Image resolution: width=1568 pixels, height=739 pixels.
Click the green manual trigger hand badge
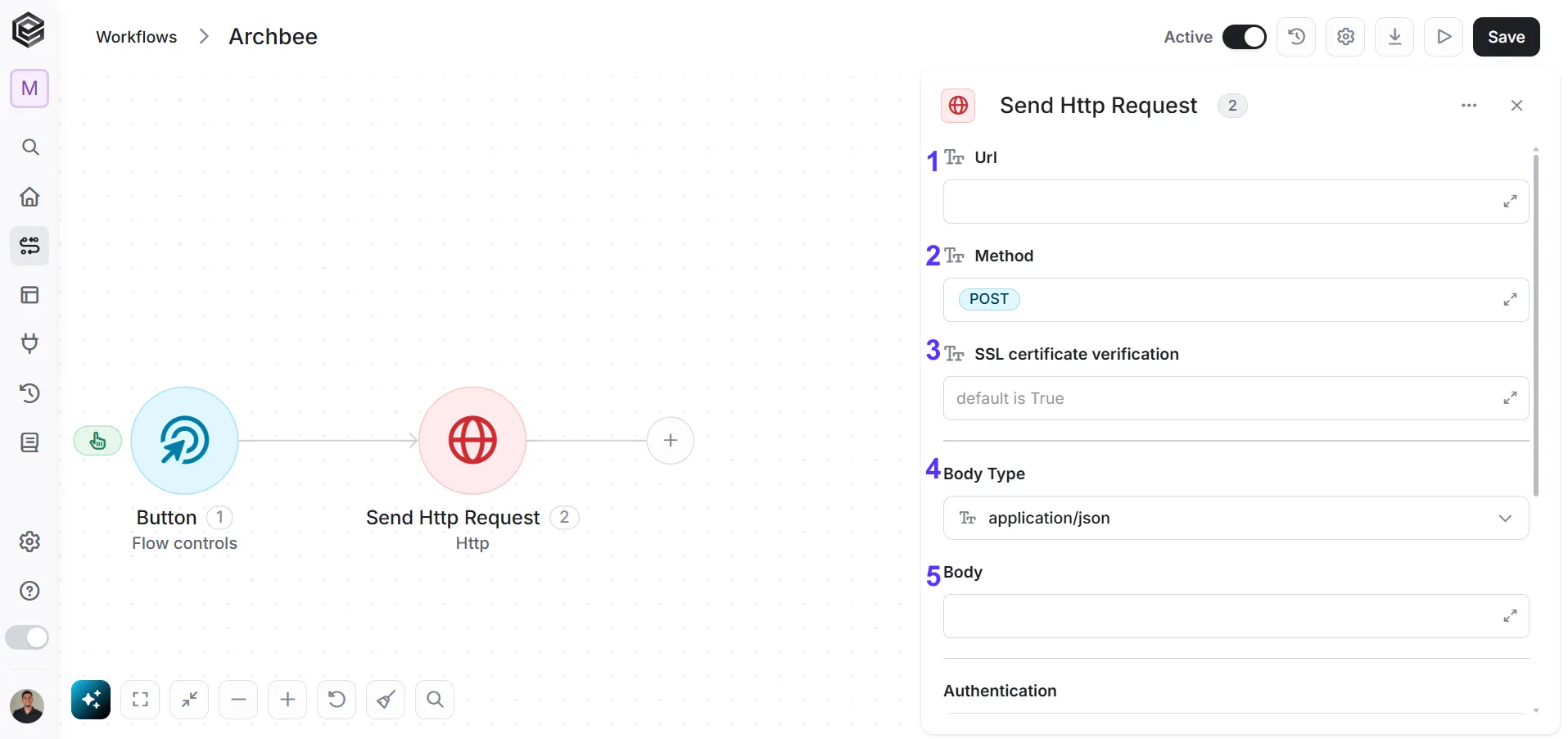click(97, 441)
